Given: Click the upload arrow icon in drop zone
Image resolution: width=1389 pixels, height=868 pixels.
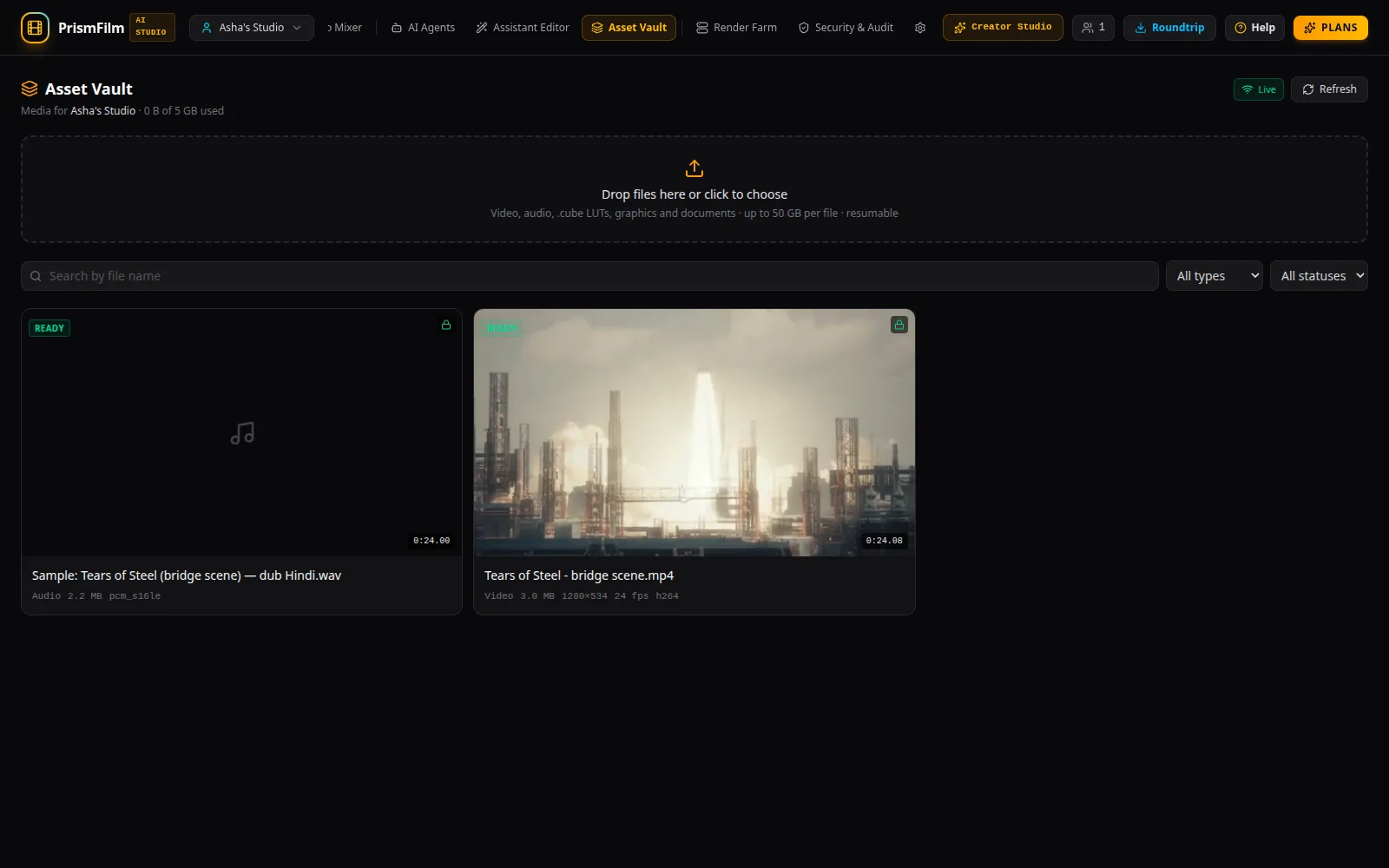Looking at the screenshot, I should pos(694,168).
